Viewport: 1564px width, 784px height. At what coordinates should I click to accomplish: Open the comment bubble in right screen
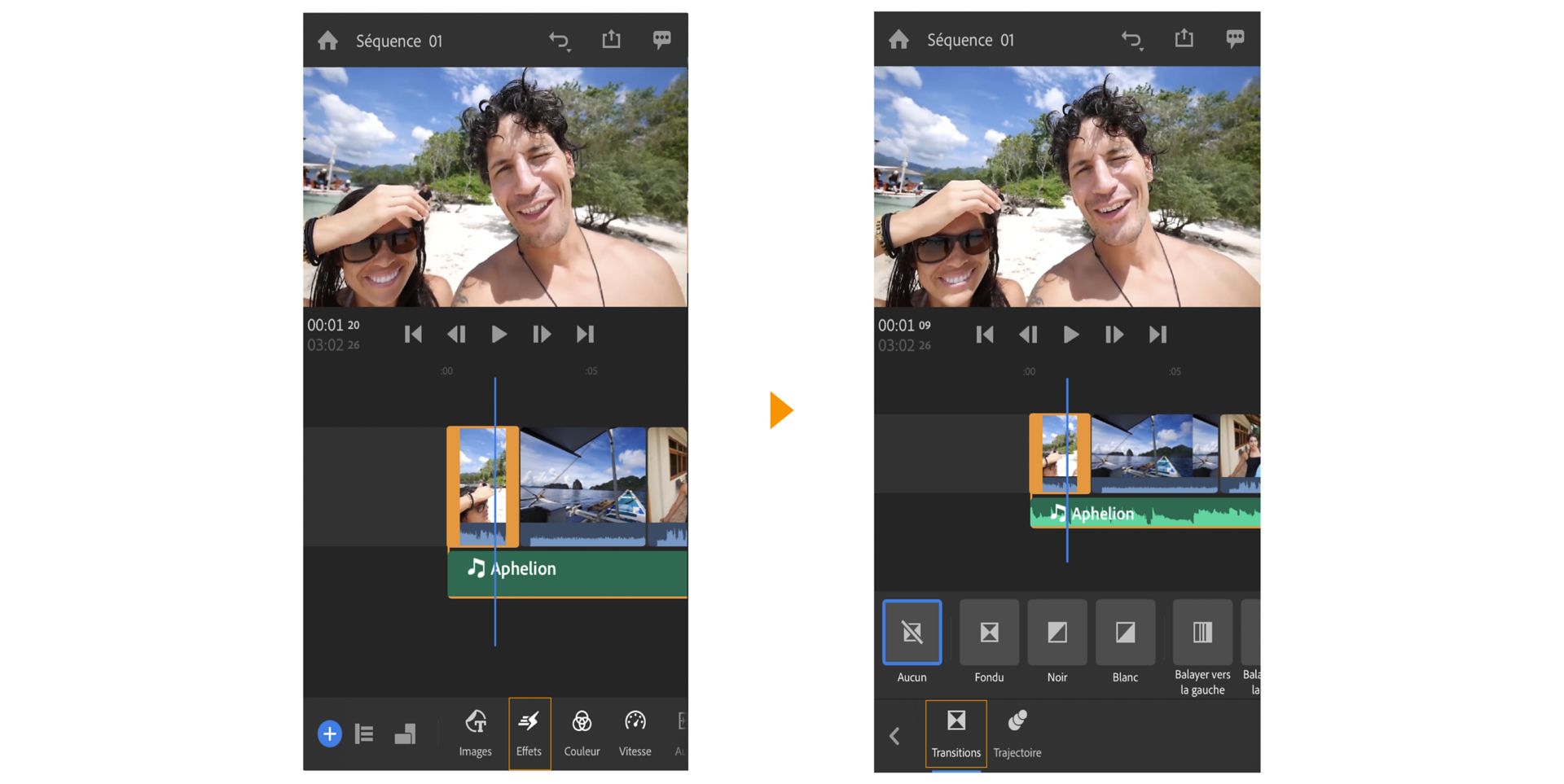[x=1235, y=38]
